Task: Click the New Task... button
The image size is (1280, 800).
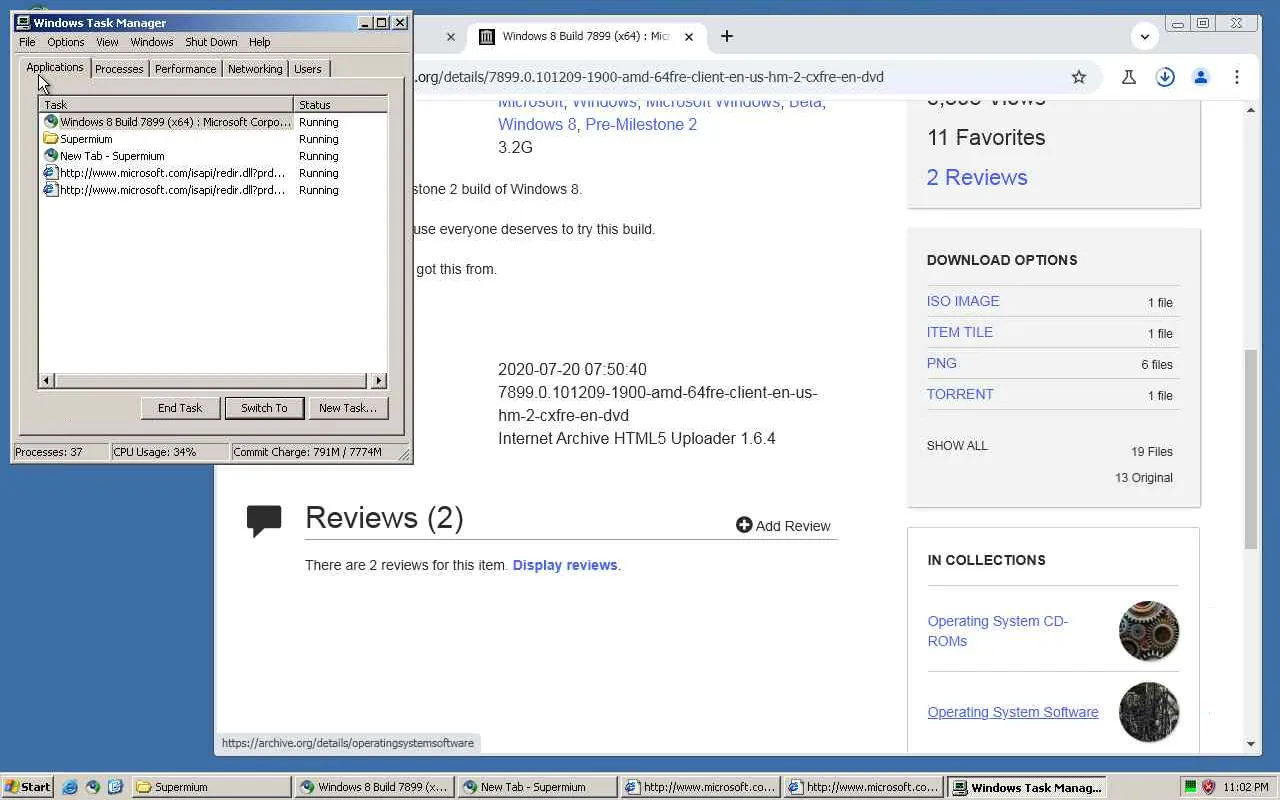Action: [x=348, y=408]
